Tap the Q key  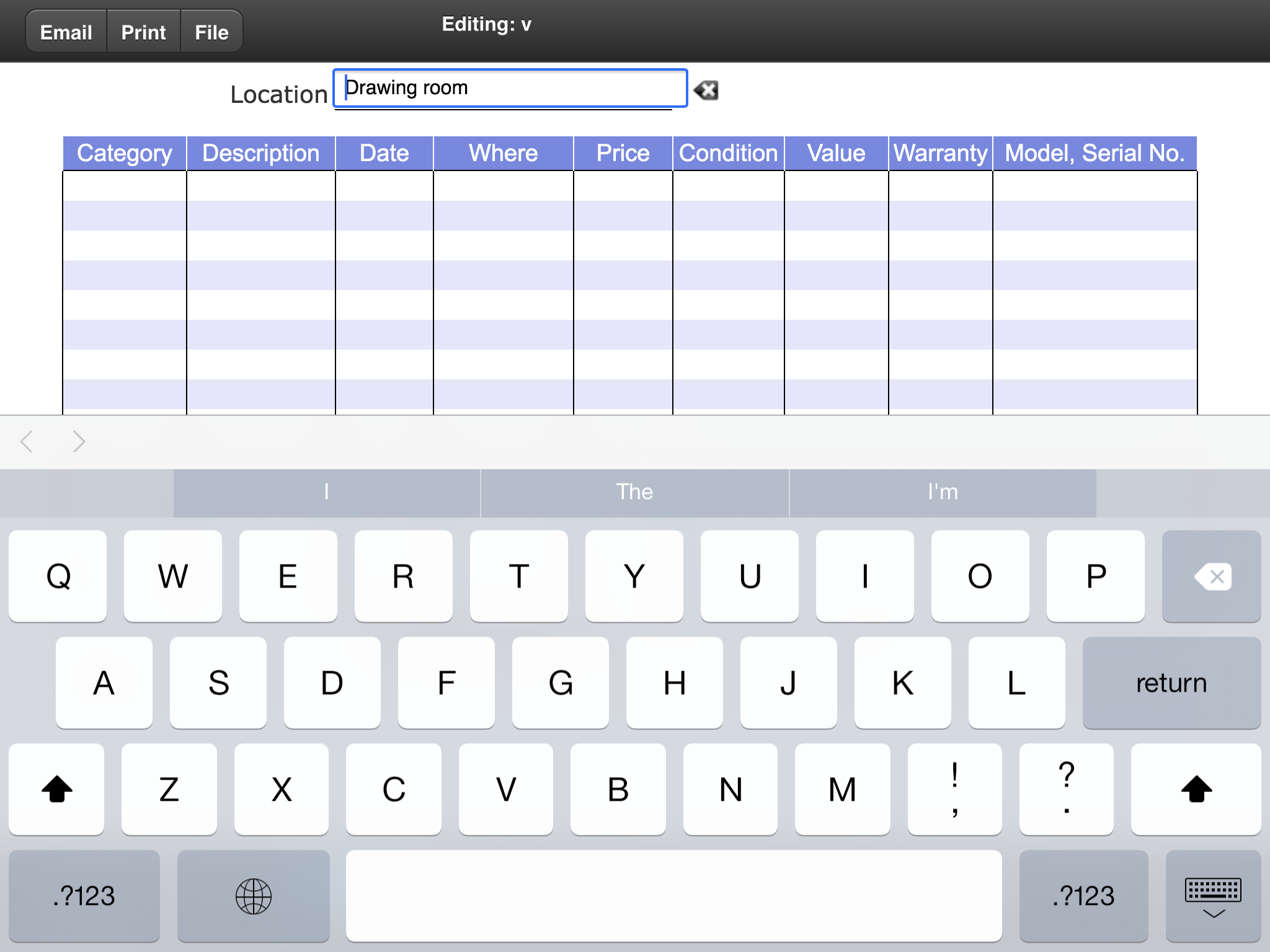point(58,576)
